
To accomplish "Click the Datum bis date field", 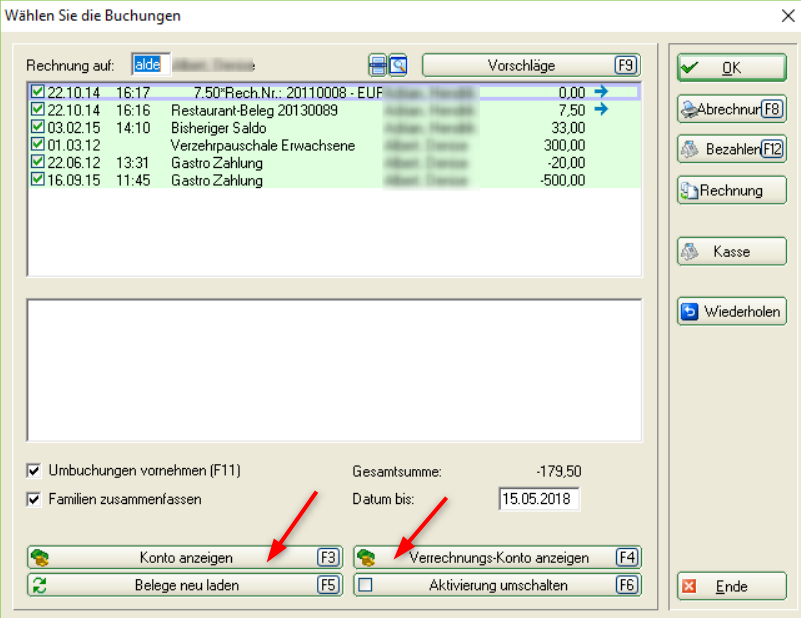I will pyautogui.click(x=538, y=499).
